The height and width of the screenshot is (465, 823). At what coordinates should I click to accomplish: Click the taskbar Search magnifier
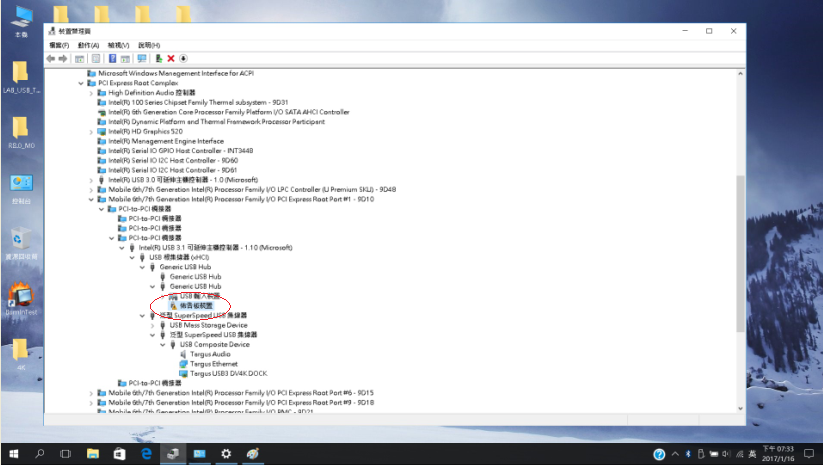tap(39, 454)
